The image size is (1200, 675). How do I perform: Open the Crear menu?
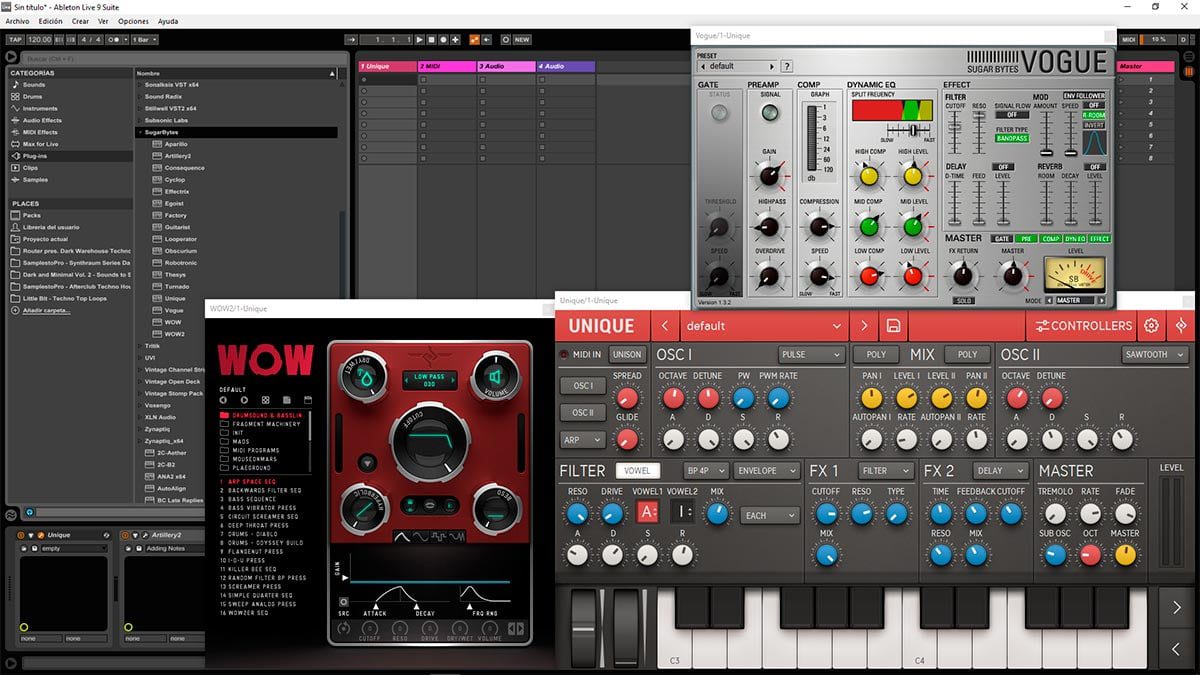point(80,21)
